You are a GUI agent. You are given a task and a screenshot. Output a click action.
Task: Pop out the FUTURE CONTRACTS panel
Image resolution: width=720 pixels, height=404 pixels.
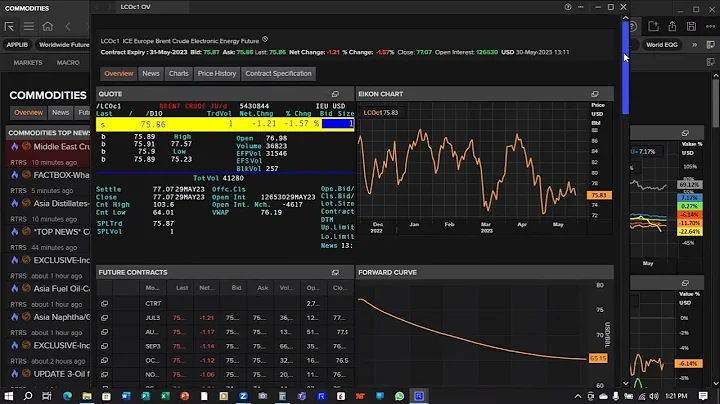(335, 272)
